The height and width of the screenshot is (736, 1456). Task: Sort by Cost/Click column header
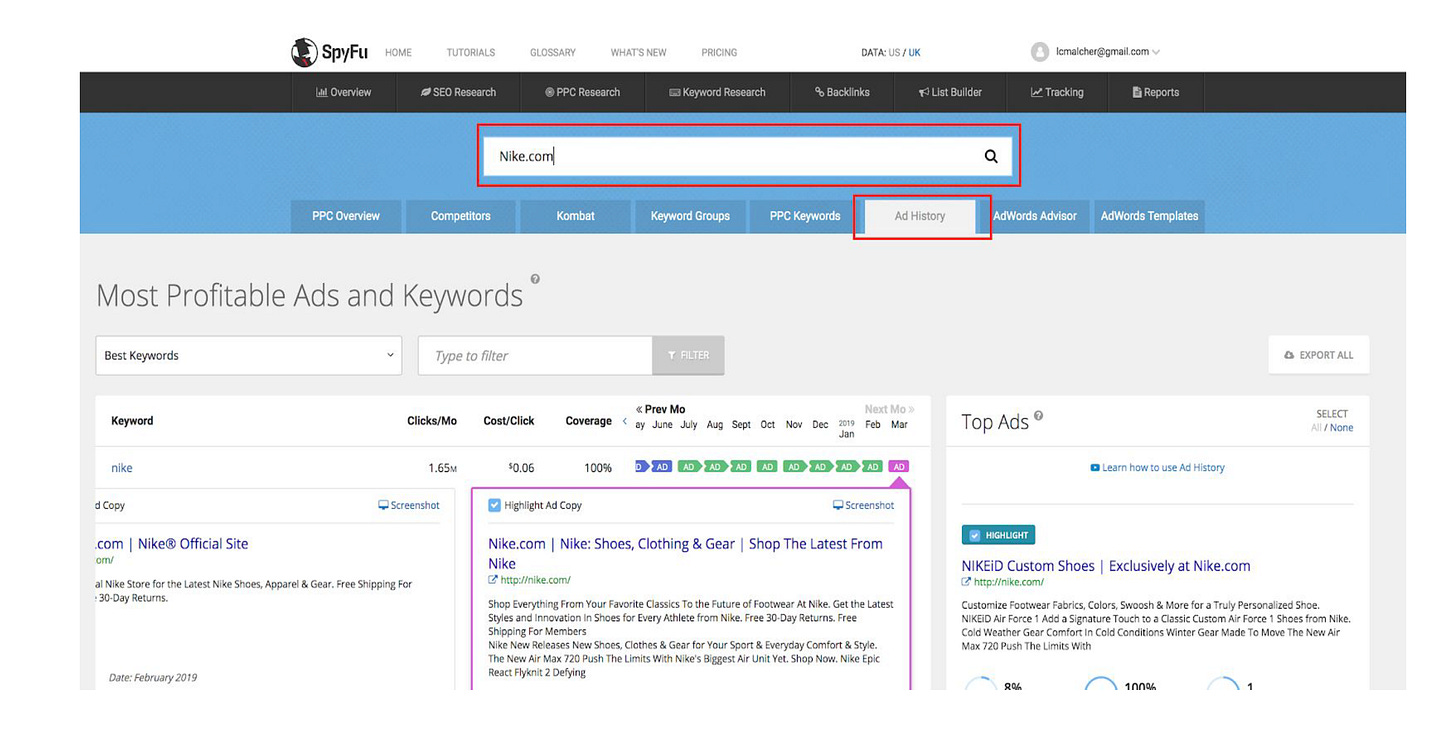click(509, 421)
